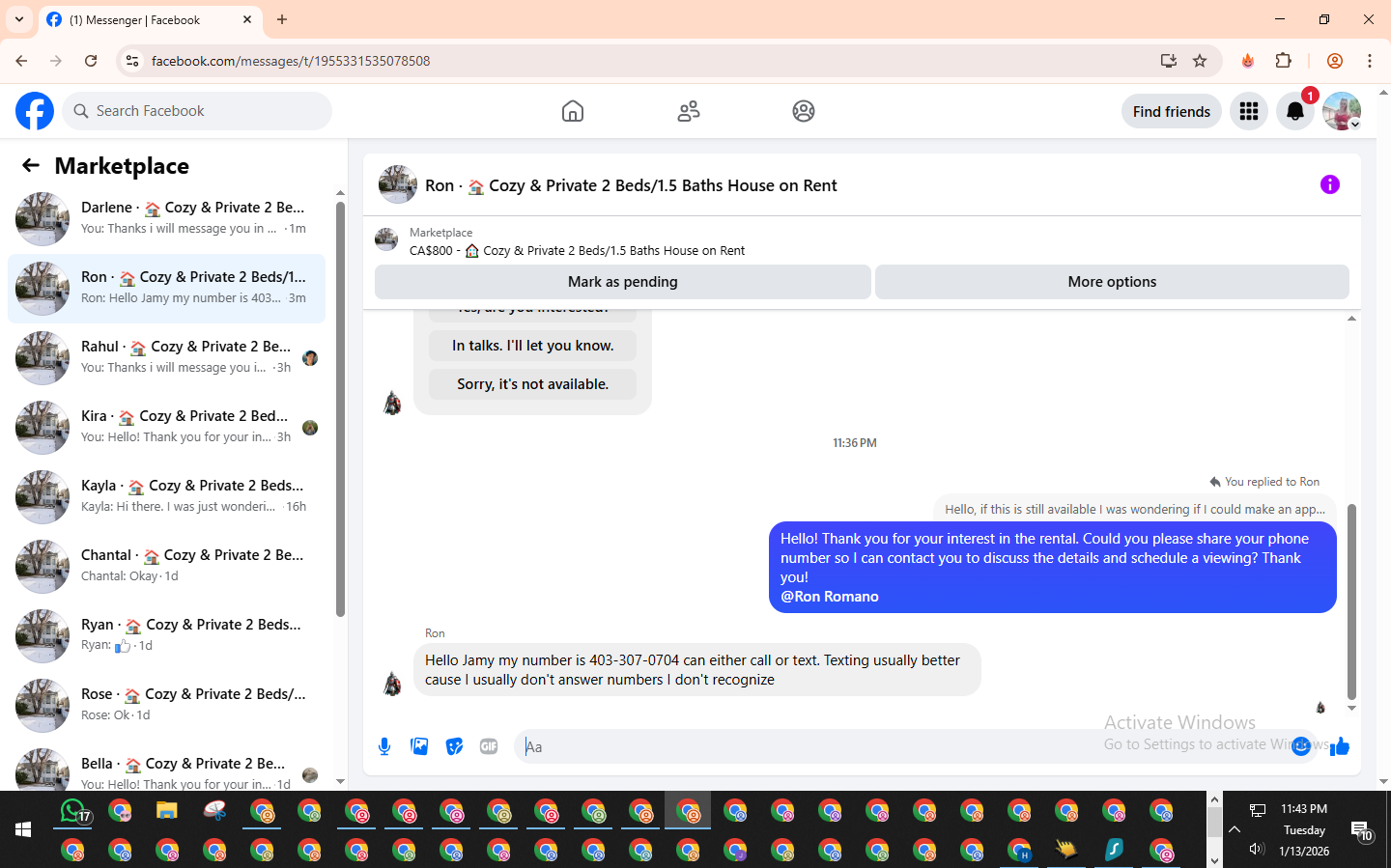Choose a GIF icon in composer
This screenshot has width=1391, height=868.
(489, 746)
